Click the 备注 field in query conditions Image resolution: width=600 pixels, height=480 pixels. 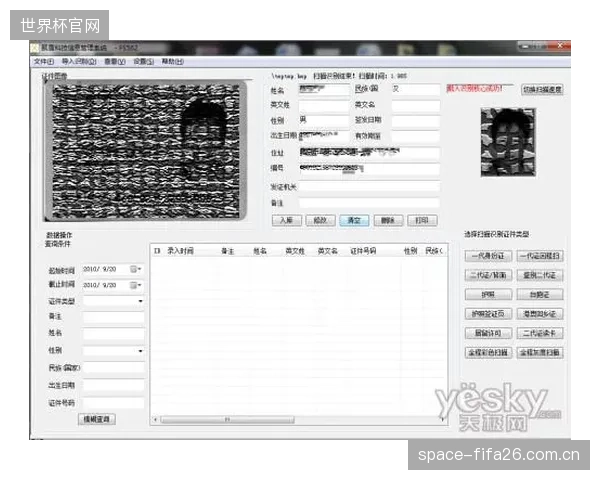coord(114,317)
